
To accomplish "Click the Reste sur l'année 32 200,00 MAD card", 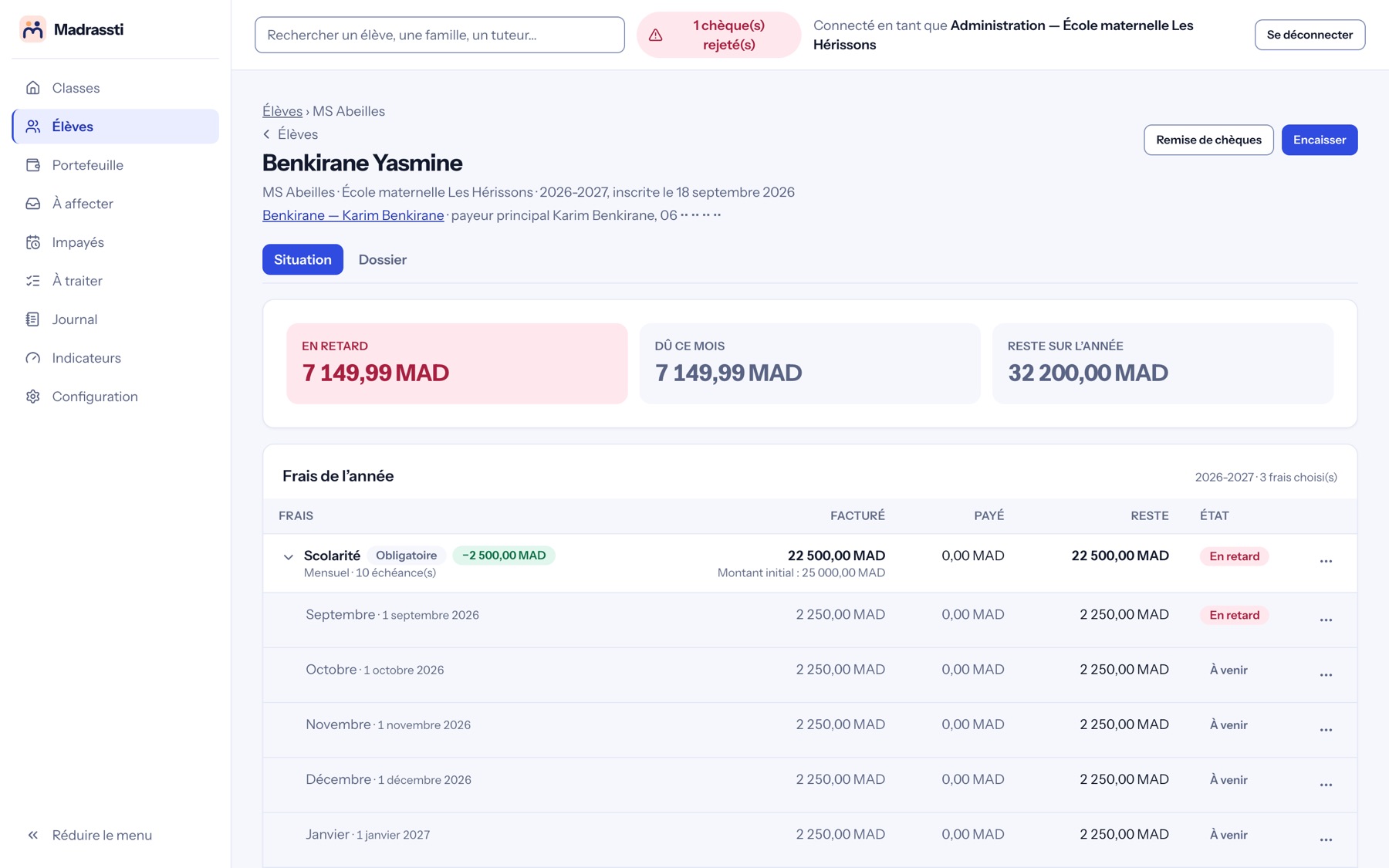I will pyautogui.click(x=1163, y=363).
